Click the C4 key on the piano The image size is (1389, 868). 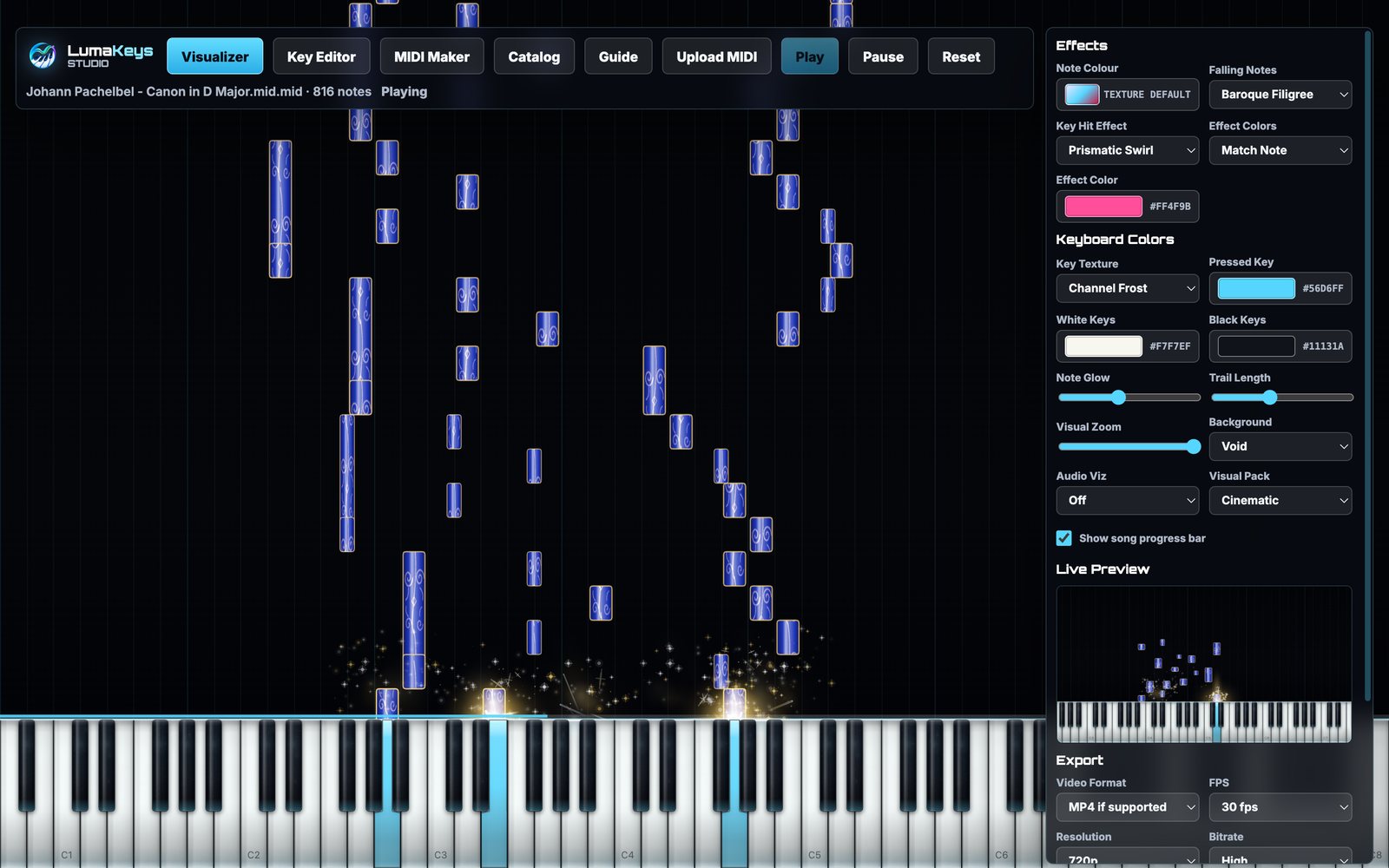click(627, 794)
